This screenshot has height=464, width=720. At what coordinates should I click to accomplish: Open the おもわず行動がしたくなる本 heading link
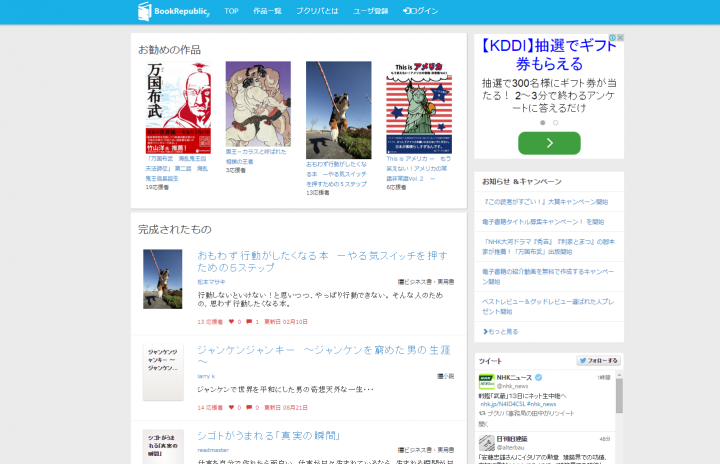pyautogui.click(x=322, y=261)
